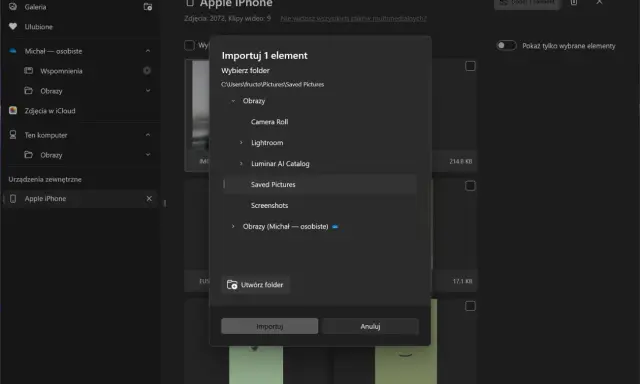Click the folder path C:\Users text
This screenshot has height=384, width=640.
(x=272, y=84)
